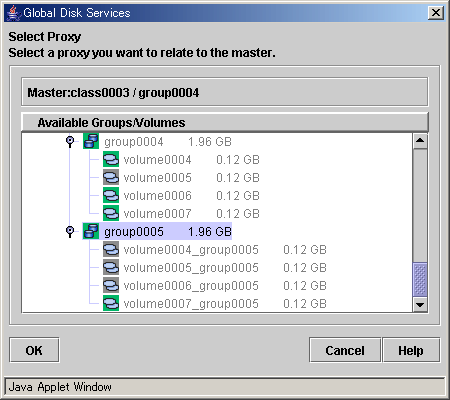Click the volume0007_group0005 volume icon
Viewport: 450px width, 400px height.
pos(111,303)
